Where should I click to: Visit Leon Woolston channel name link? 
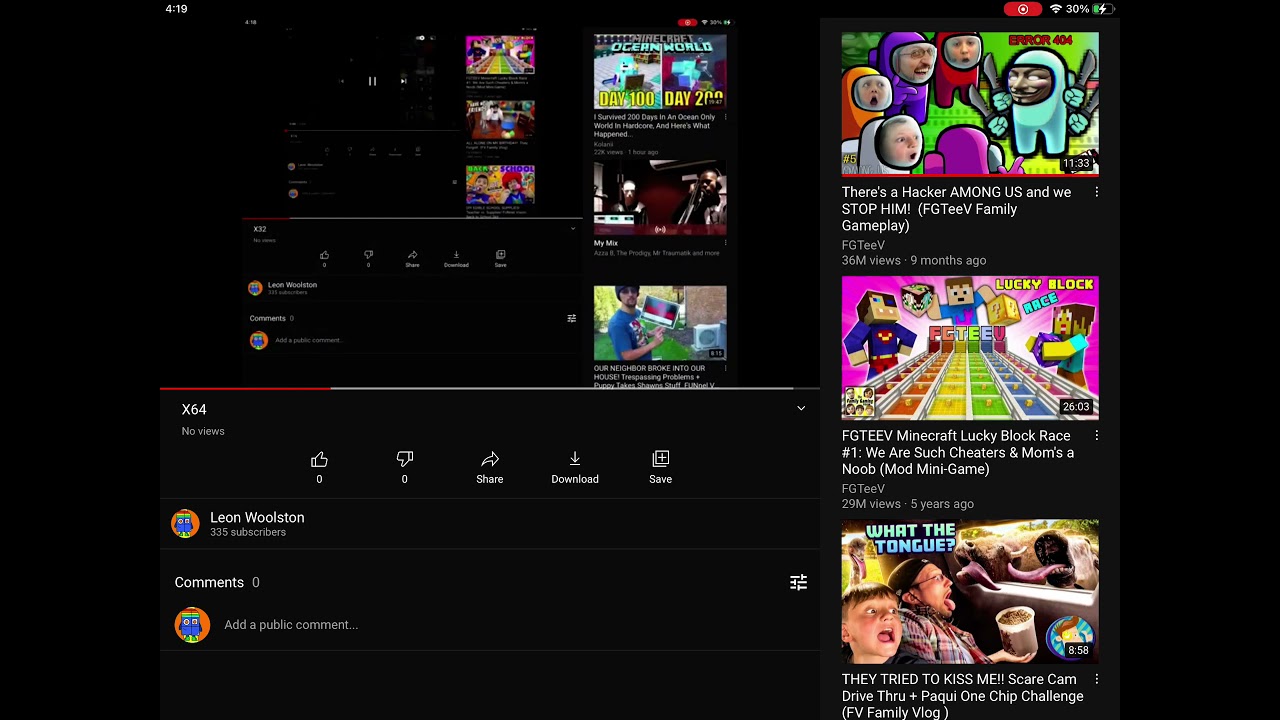pos(257,517)
